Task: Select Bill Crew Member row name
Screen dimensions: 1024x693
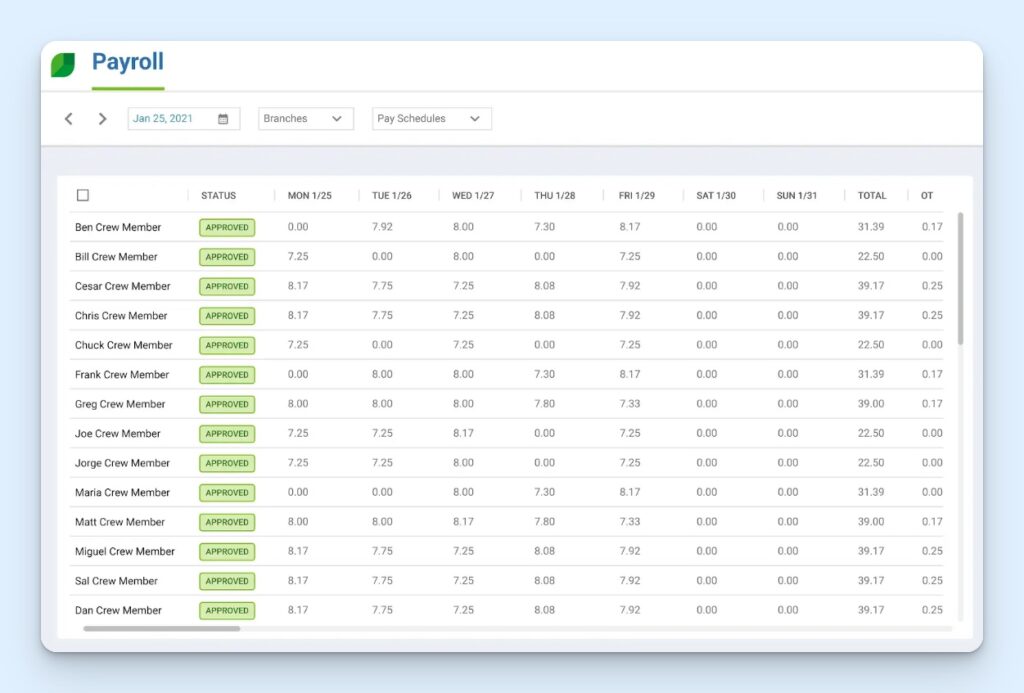Action: click(x=116, y=257)
